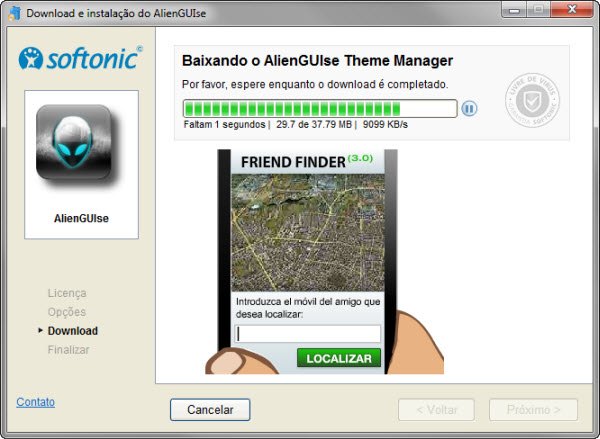Click the Softonic logo

click(x=80, y=59)
